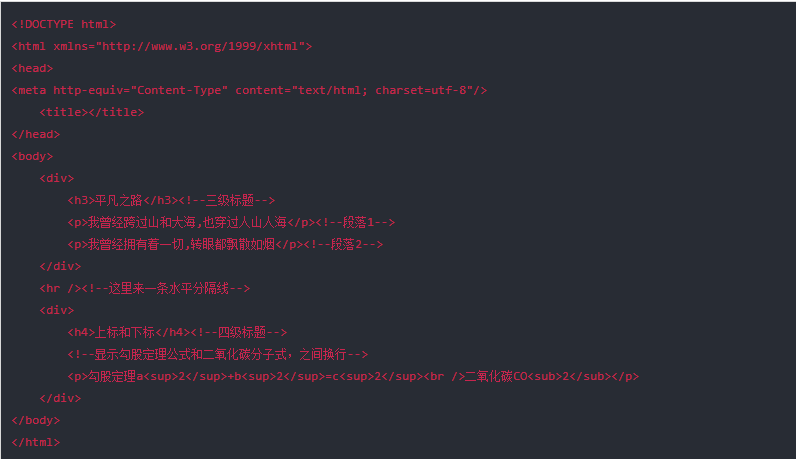
Task: Click the sup and sub formula paragraph line
Action: coord(353,376)
